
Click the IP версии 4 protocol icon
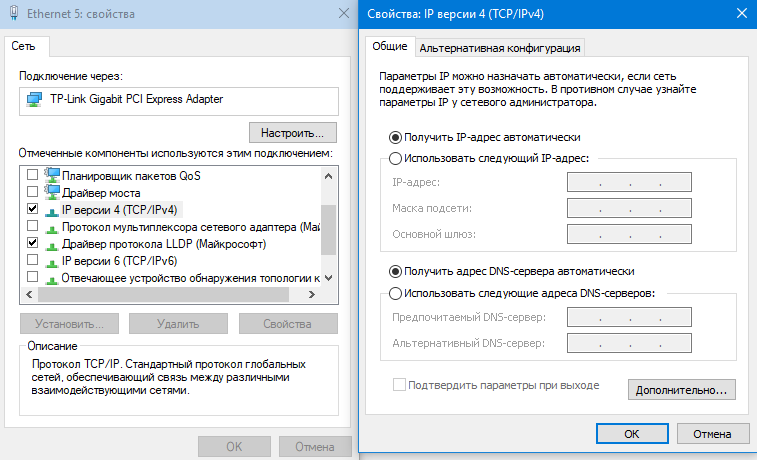pos(51,209)
